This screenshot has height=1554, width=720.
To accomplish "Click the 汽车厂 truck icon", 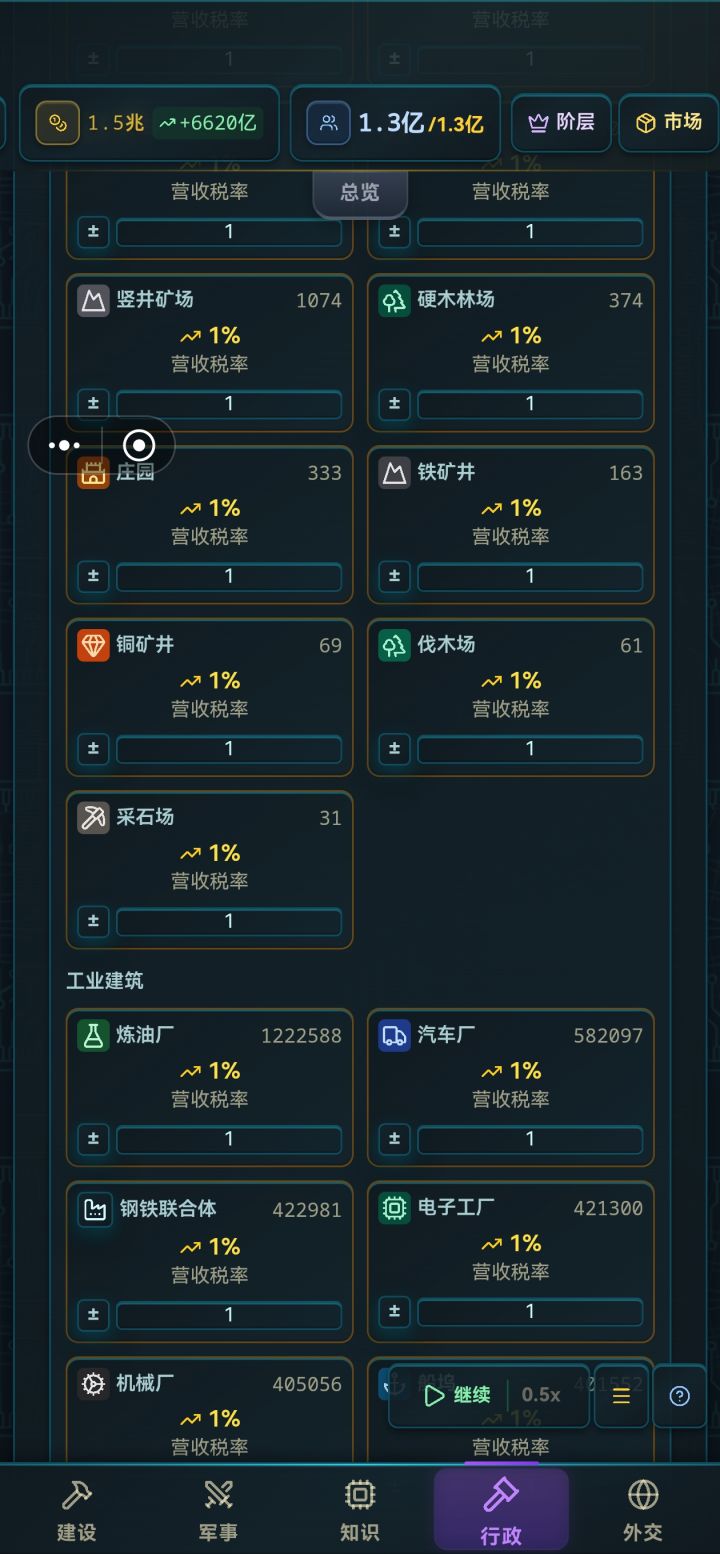I will [x=394, y=1035].
